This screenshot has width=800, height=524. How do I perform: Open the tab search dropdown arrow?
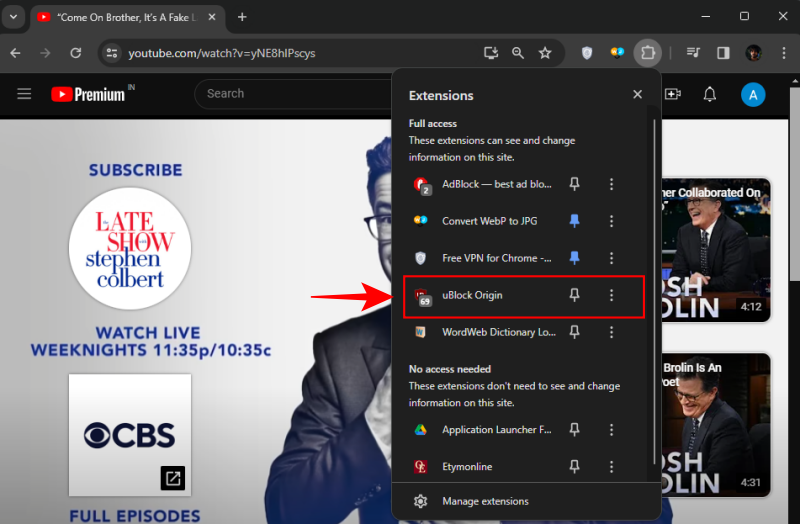pos(14,17)
